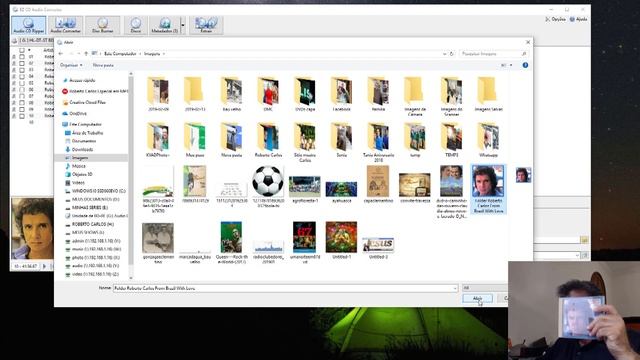The image size is (640, 360).
Task: Toggle checkbox for track 08
Action: (22, 103)
